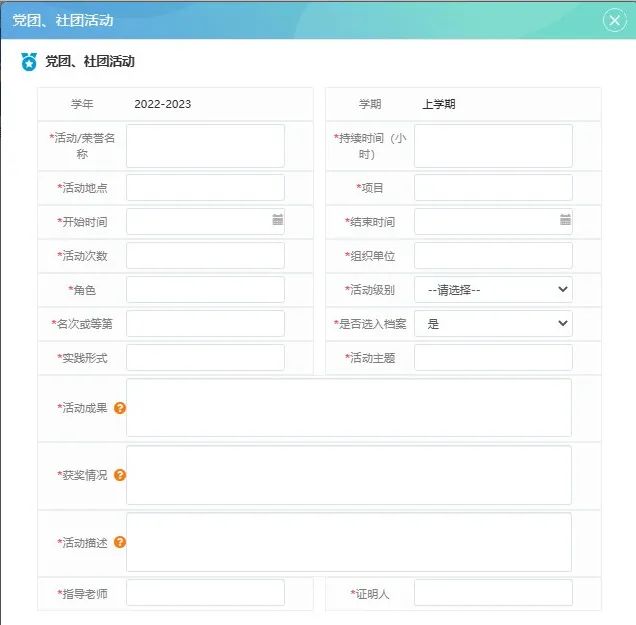The width and height of the screenshot is (636, 625).
Task: Open the 是否选入档案 dropdown
Action: point(493,324)
